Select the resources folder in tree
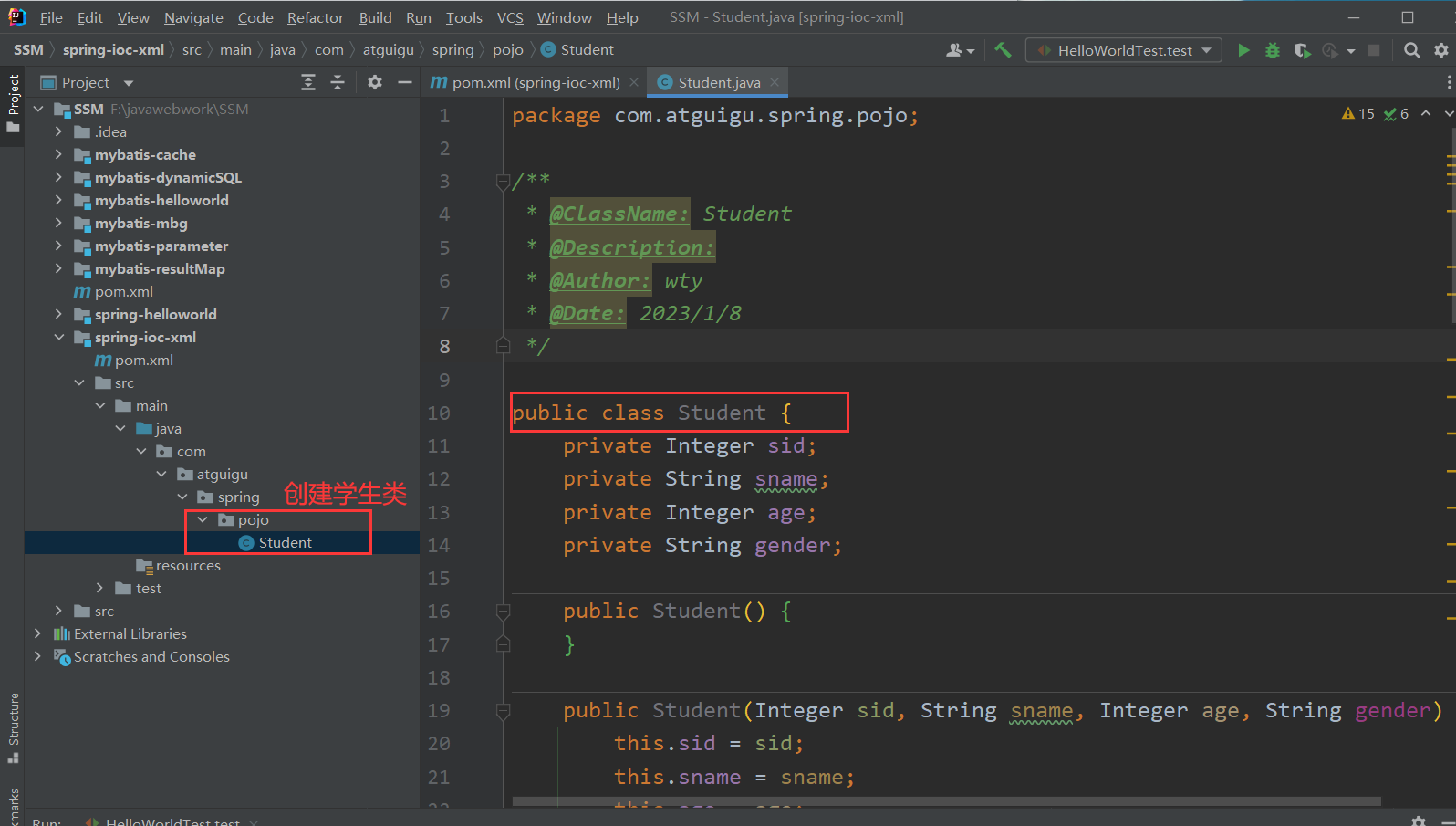1456x826 pixels. [x=188, y=565]
